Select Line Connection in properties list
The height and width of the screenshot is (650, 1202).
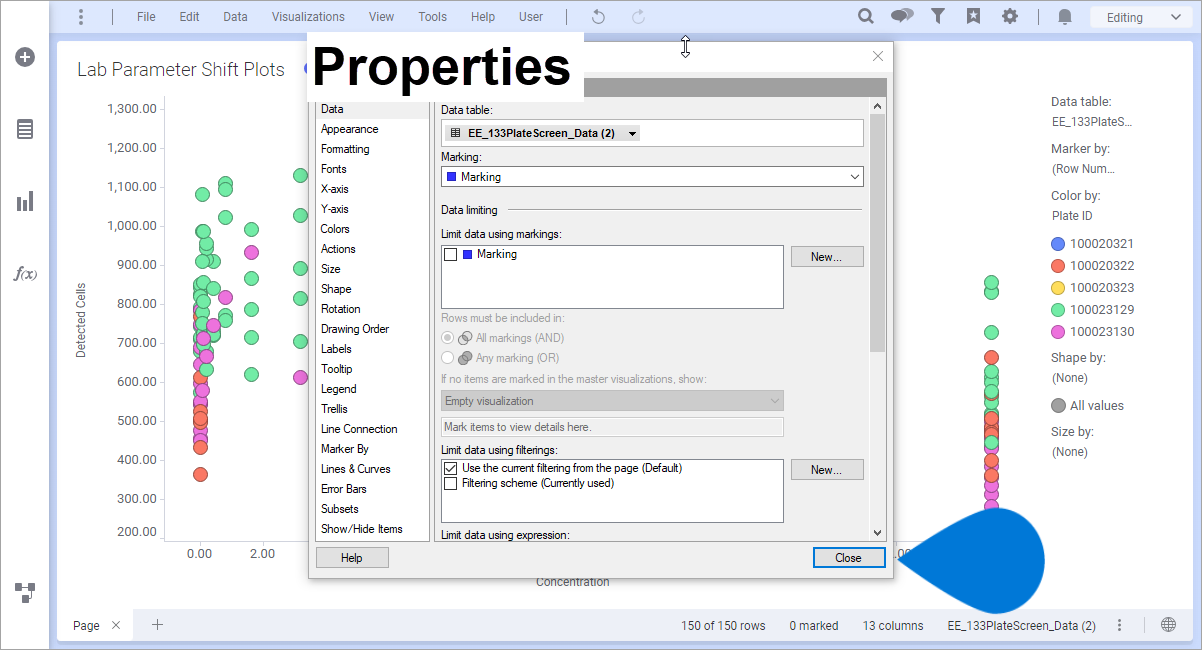[359, 429]
